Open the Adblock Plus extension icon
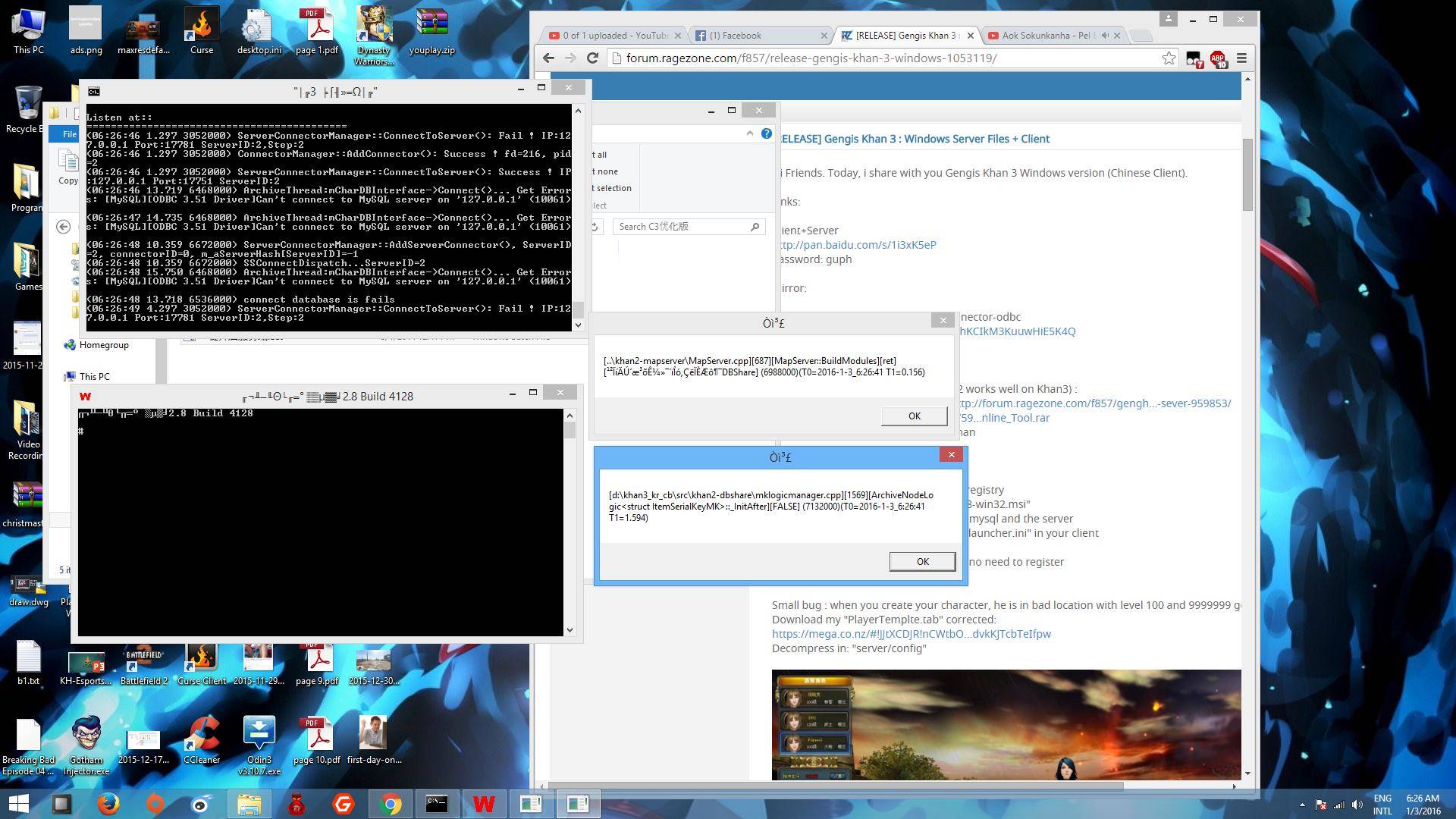Image resolution: width=1456 pixels, height=819 pixels. pyautogui.click(x=1218, y=58)
